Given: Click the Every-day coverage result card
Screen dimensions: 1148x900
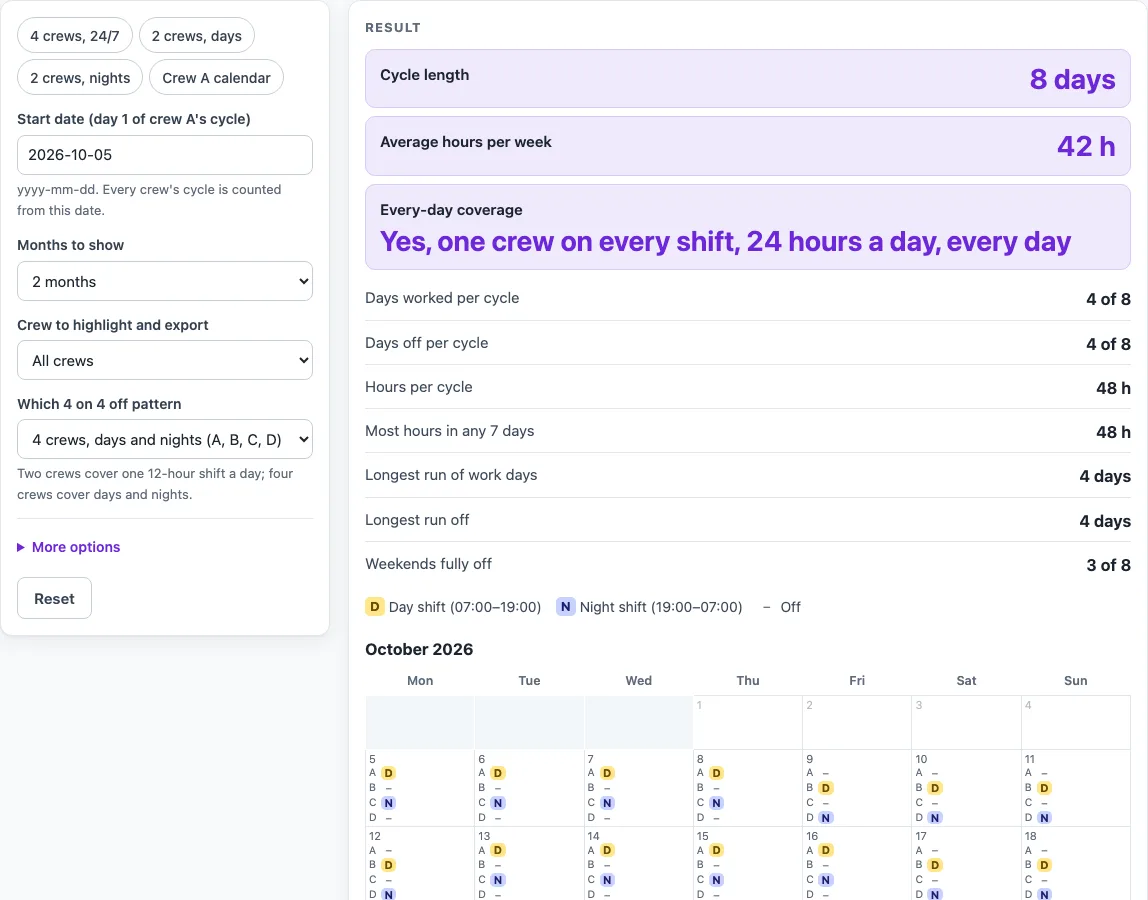Looking at the screenshot, I should pos(748,227).
